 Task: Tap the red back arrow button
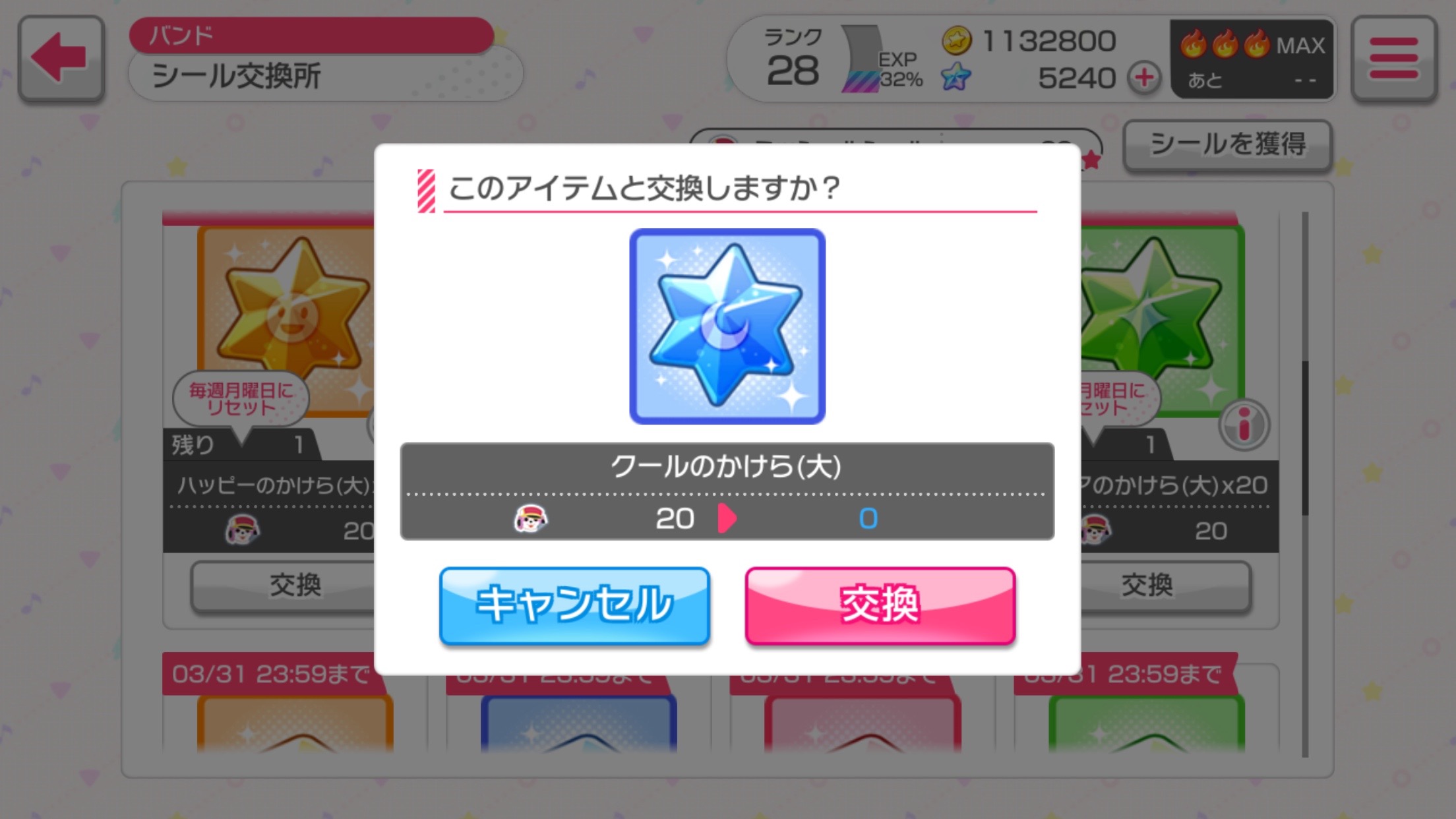pyautogui.click(x=61, y=58)
